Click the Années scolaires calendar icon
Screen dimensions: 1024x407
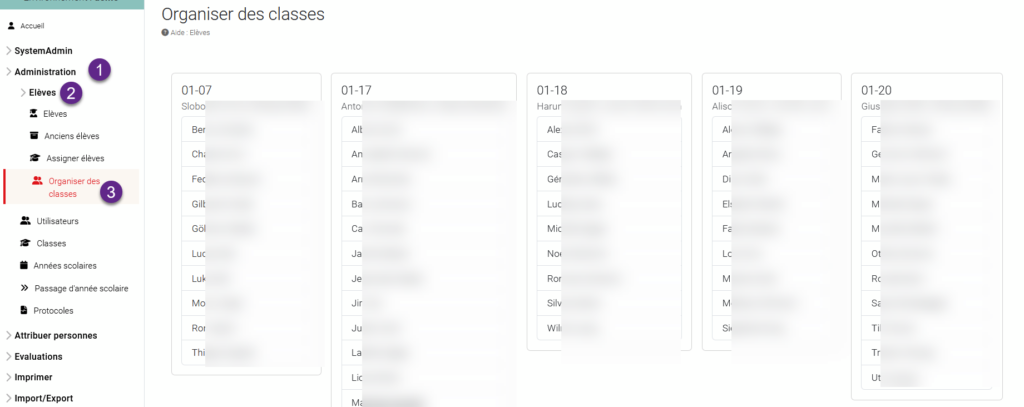[x=24, y=265]
